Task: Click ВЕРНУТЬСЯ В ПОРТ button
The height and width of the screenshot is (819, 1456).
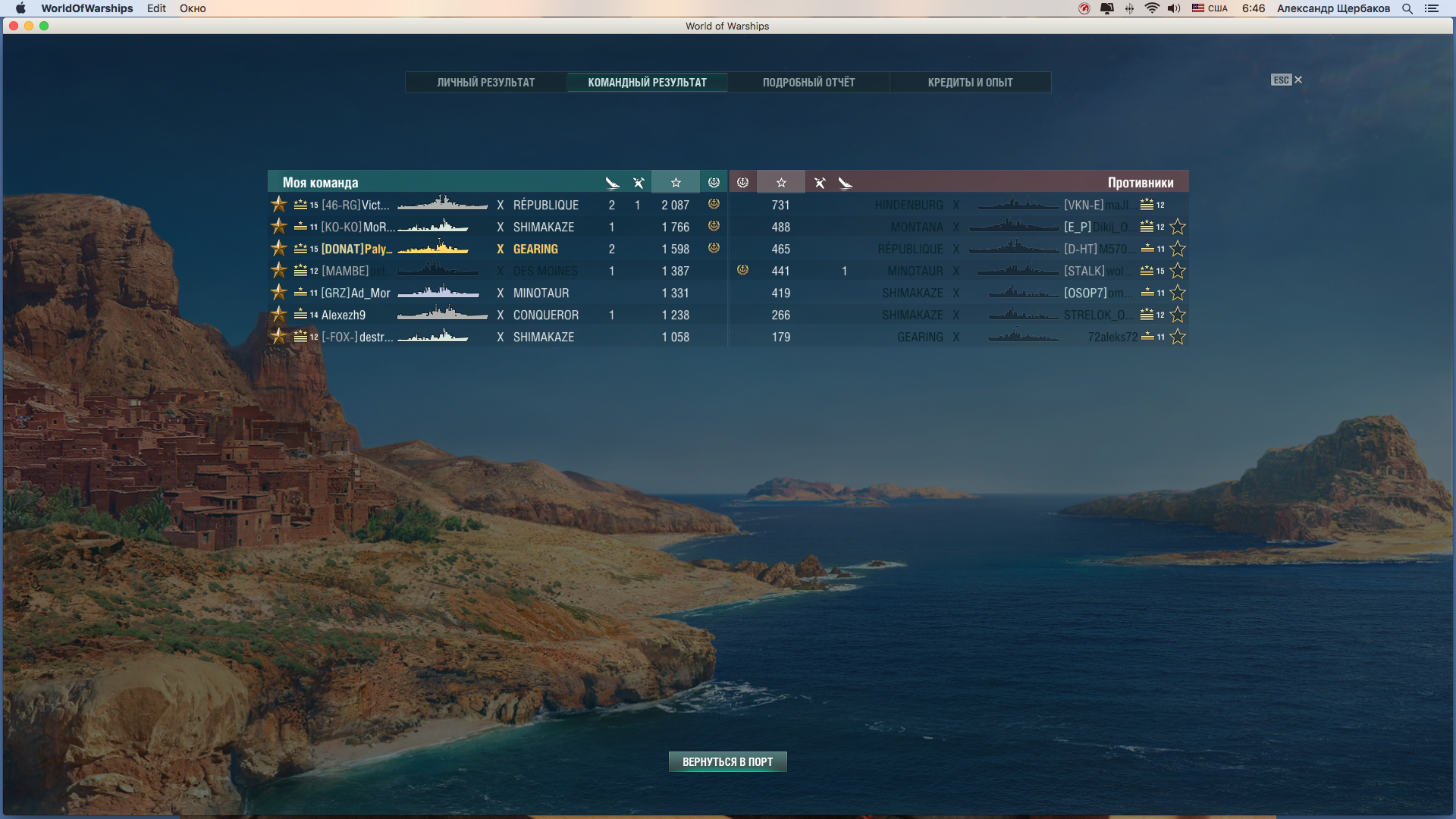Action: click(728, 761)
